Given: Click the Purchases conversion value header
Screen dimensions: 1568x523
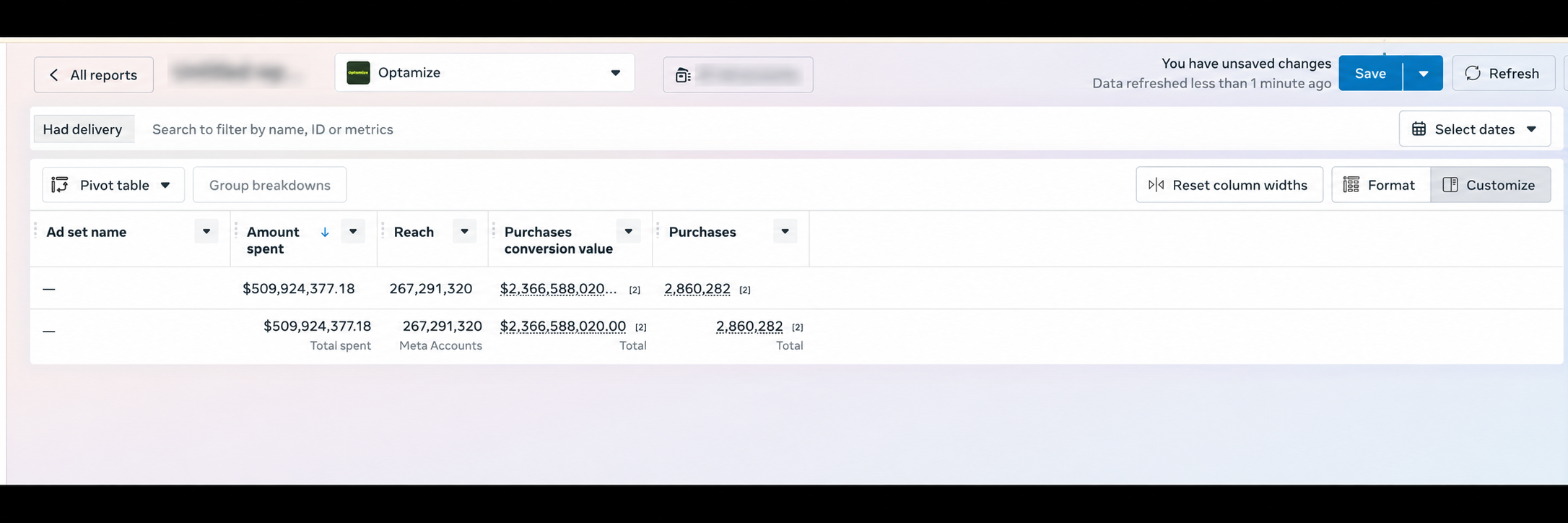Looking at the screenshot, I should click(x=558, y=240).
